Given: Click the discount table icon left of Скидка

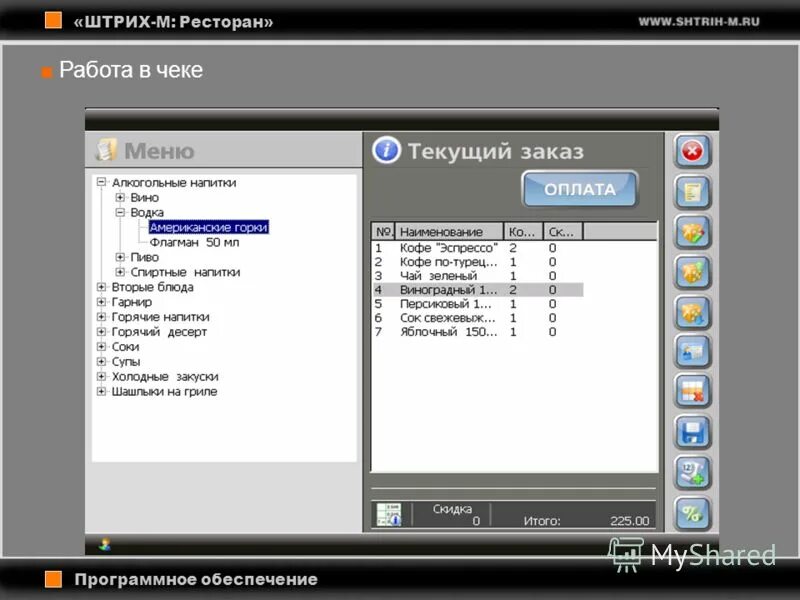Looking at the screenshot, I should point(389,514).
